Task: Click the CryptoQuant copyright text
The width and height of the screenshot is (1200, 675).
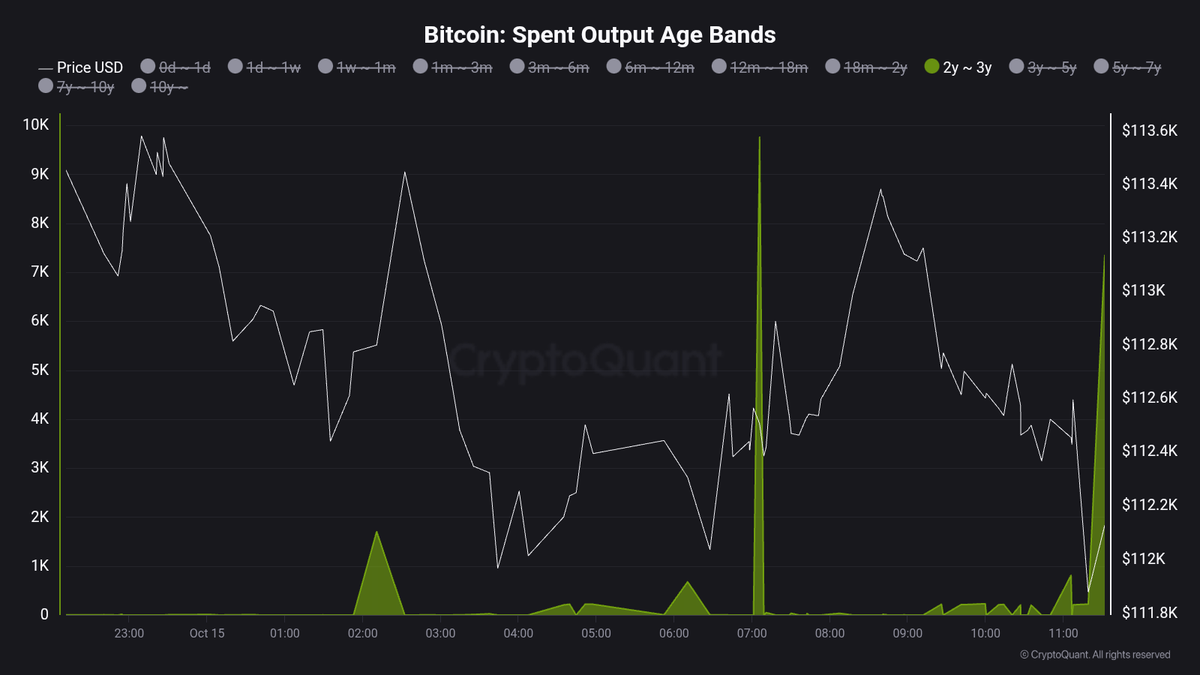Action: tap(1094, 655)
